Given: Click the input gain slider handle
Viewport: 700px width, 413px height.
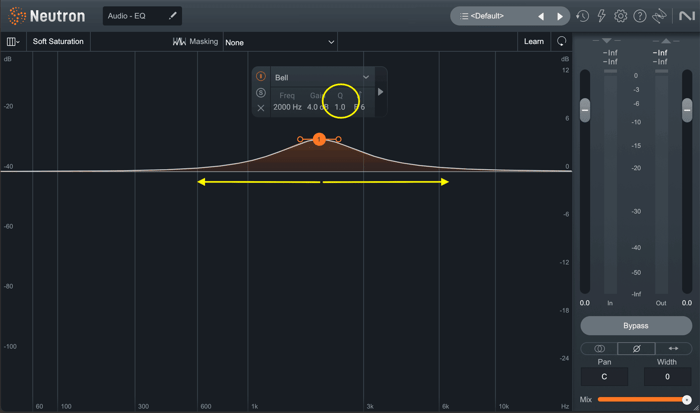Looking at the screenshot, I should pos(585,110).
